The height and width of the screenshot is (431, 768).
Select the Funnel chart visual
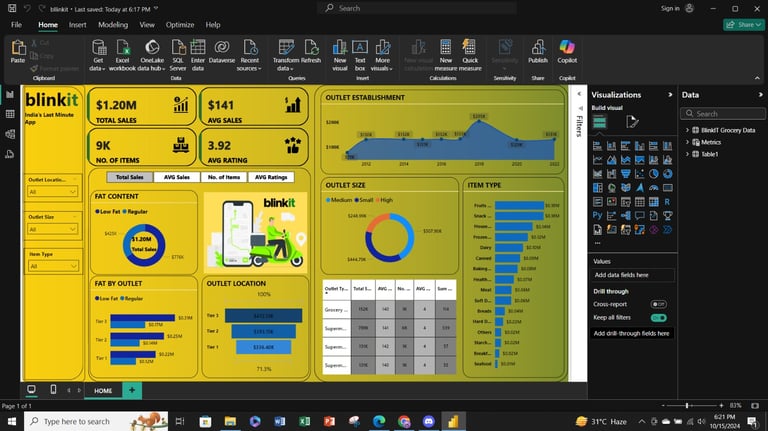point(625,173)
